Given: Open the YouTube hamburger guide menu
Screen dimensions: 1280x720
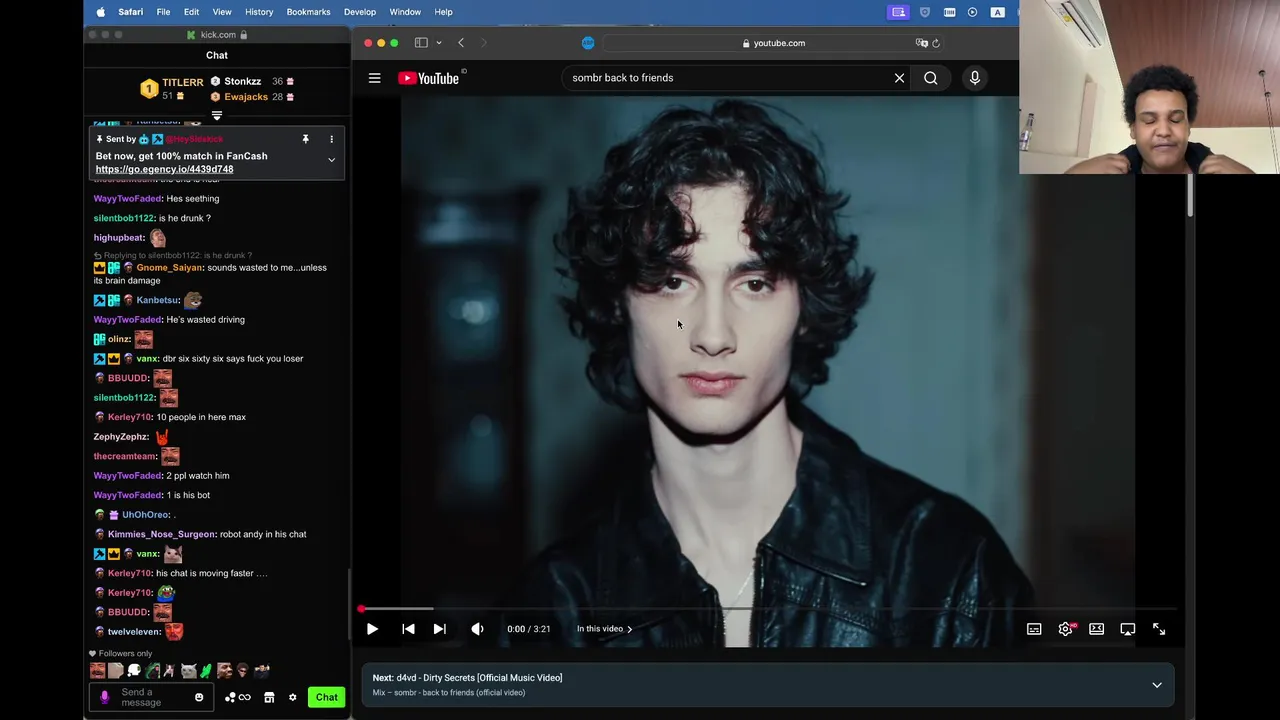Looking at the screenshot, I should [374, 78].
